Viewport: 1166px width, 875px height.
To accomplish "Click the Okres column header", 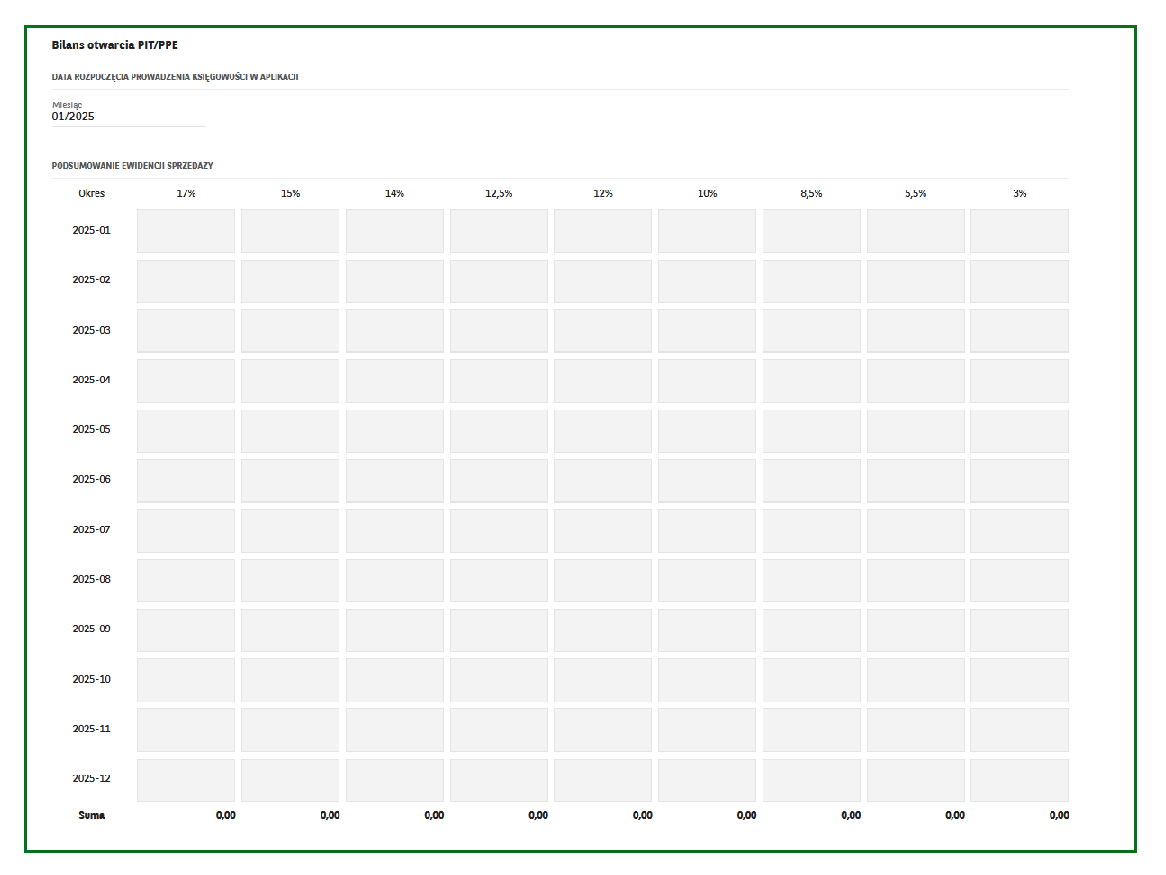I will coord(91,193).
